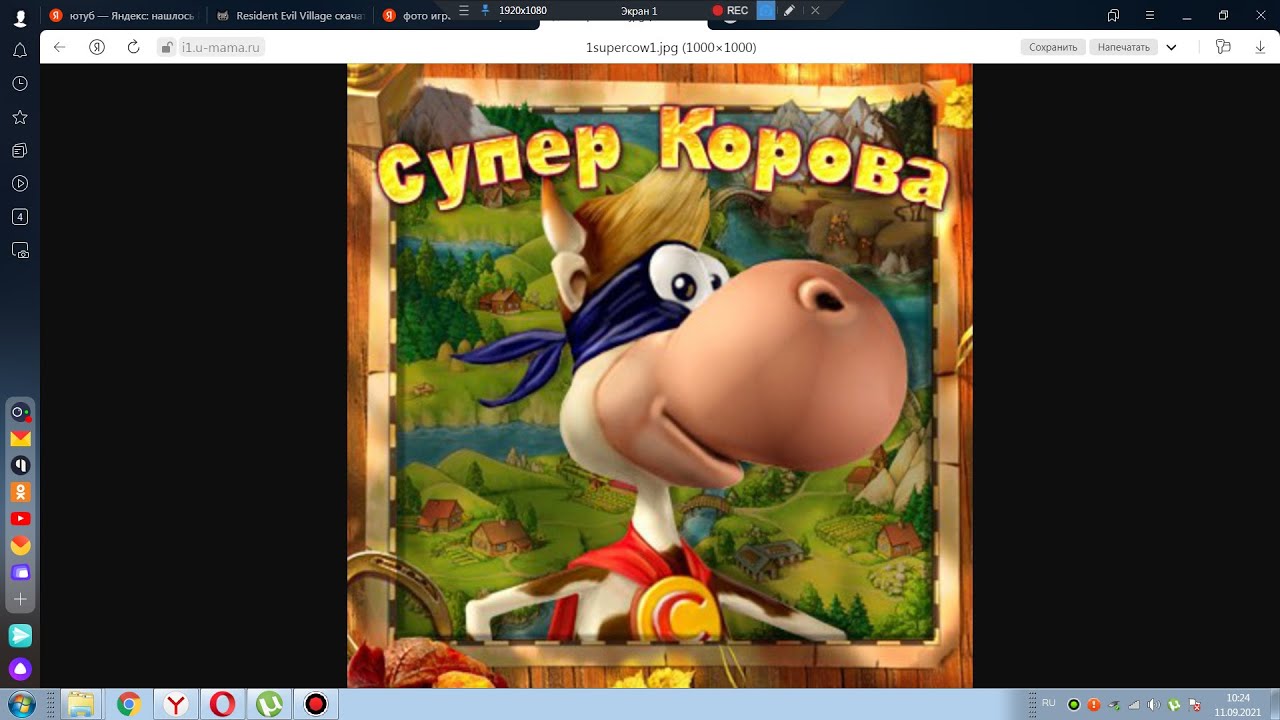This screenshot has width=1280, height=720.
Task: Click recorder pin icon
Action: click(x=486, y=10)
